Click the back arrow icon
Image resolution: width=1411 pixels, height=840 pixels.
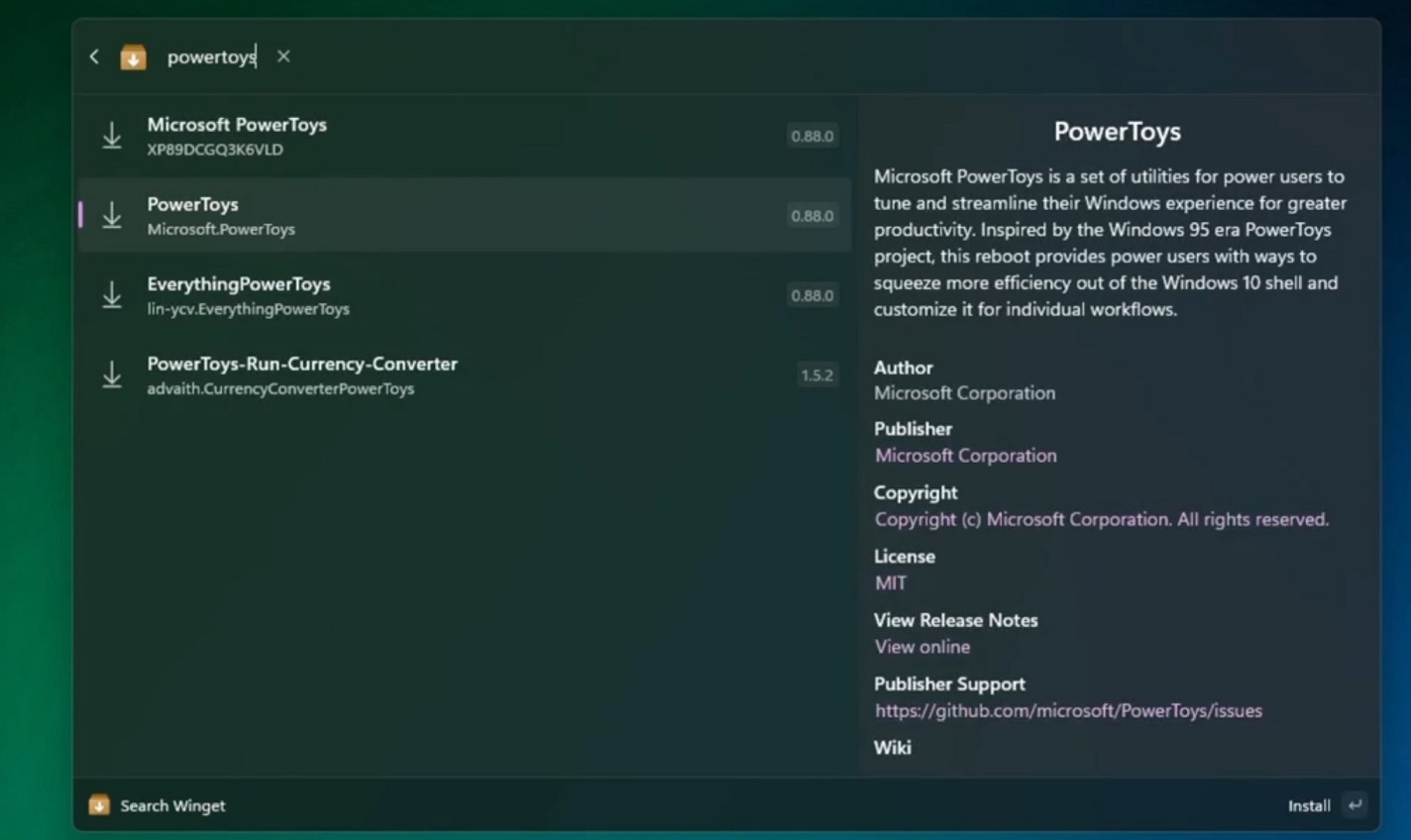click(94, 57)
